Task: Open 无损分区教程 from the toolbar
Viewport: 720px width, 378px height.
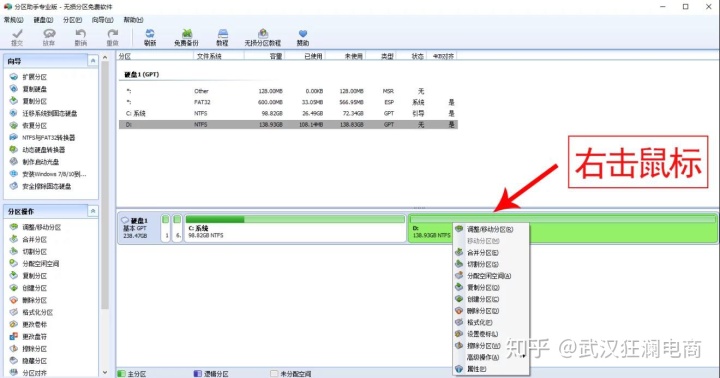Action: (263, 37)
